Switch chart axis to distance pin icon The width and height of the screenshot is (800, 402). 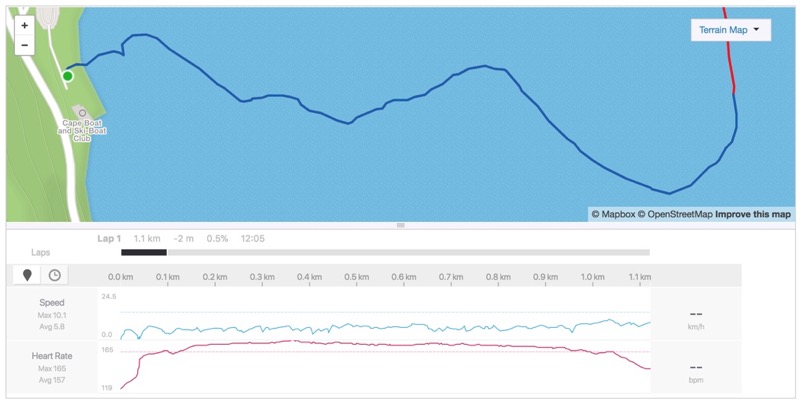point(27,275)
